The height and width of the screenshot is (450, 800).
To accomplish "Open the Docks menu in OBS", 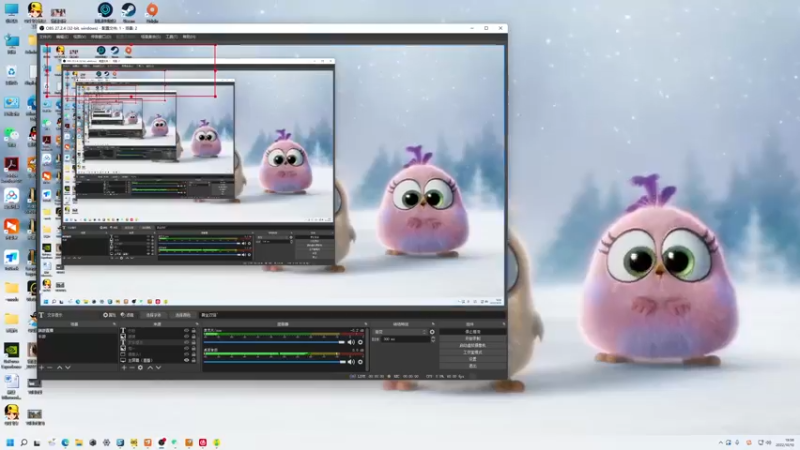I will (x=101, y=37).
